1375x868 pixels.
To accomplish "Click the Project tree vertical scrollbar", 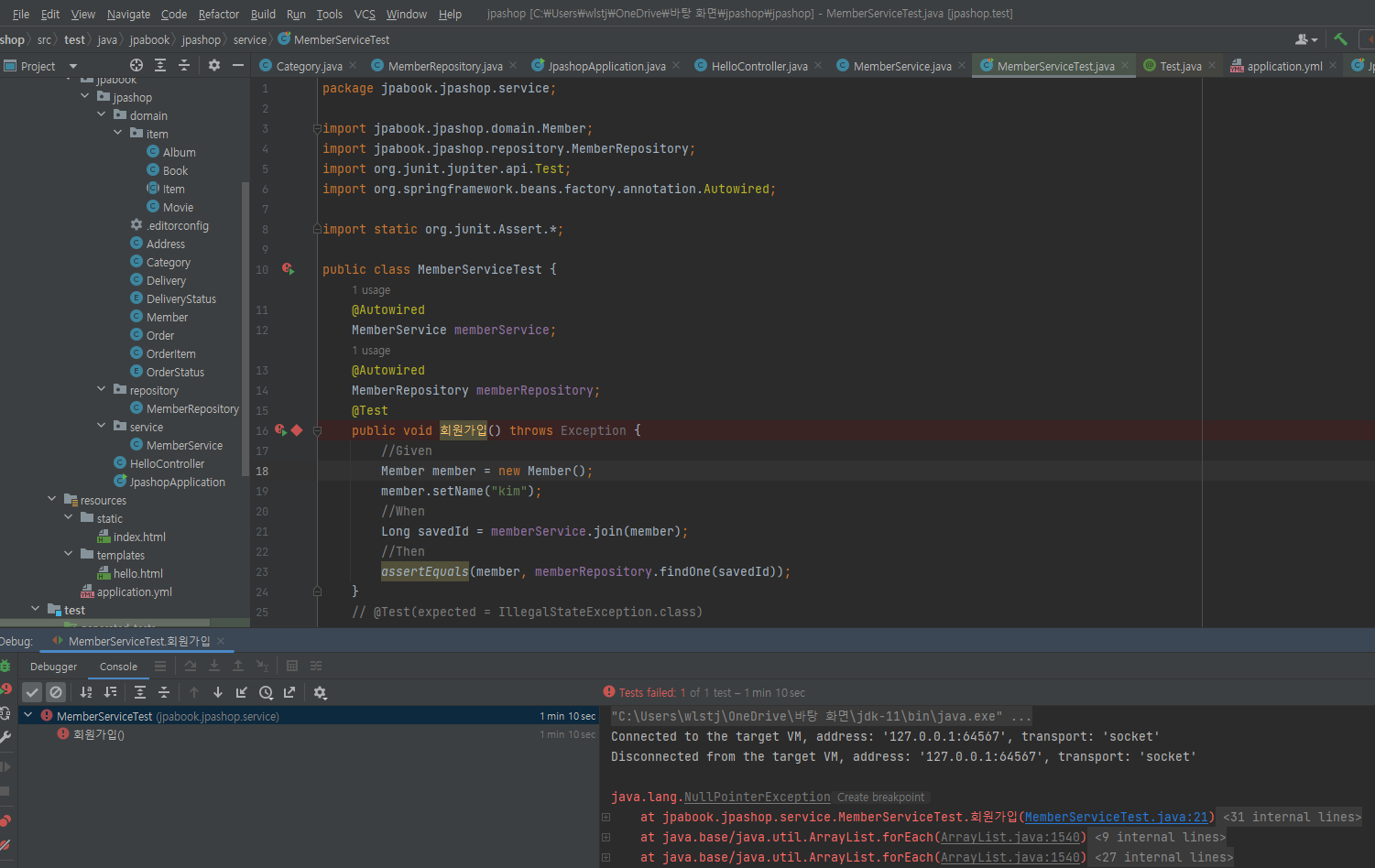I will point(245,328).
